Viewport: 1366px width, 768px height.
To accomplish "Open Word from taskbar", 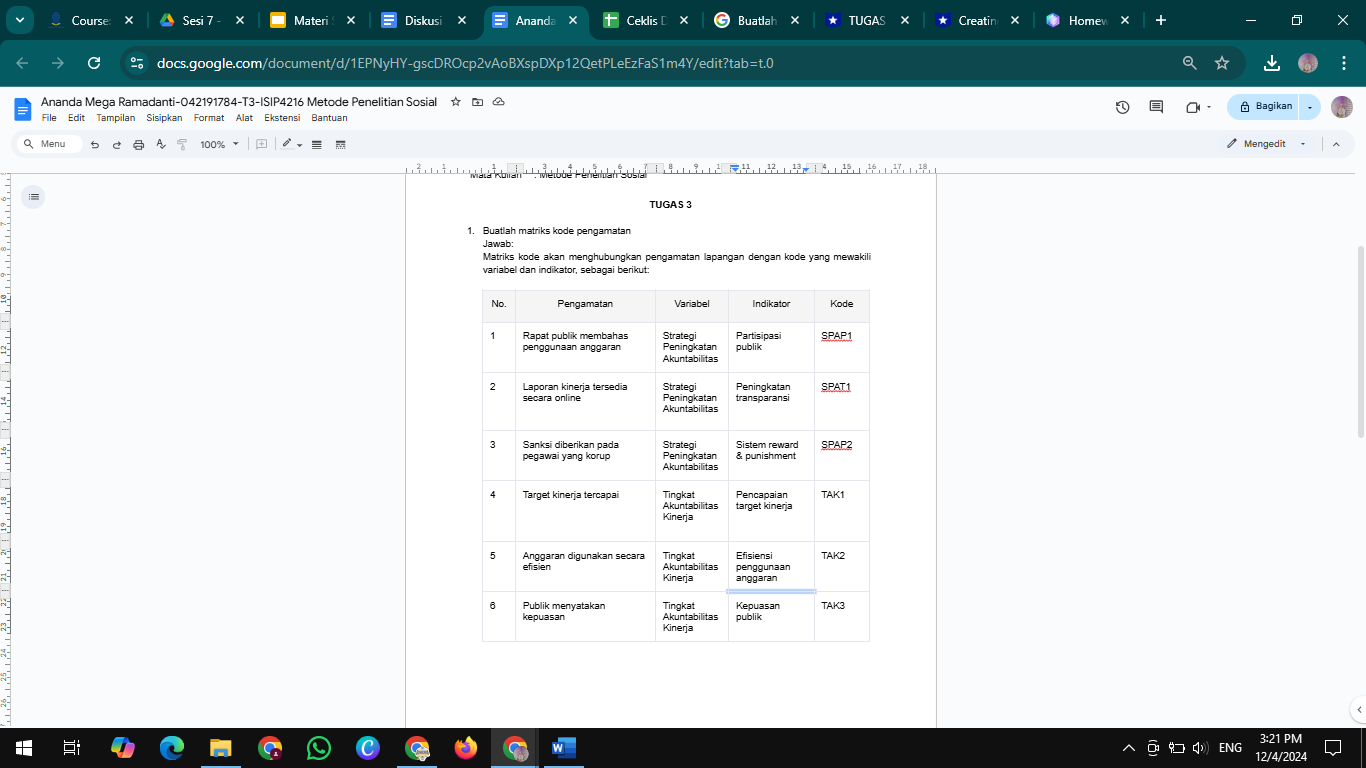I will pos(564,747).
